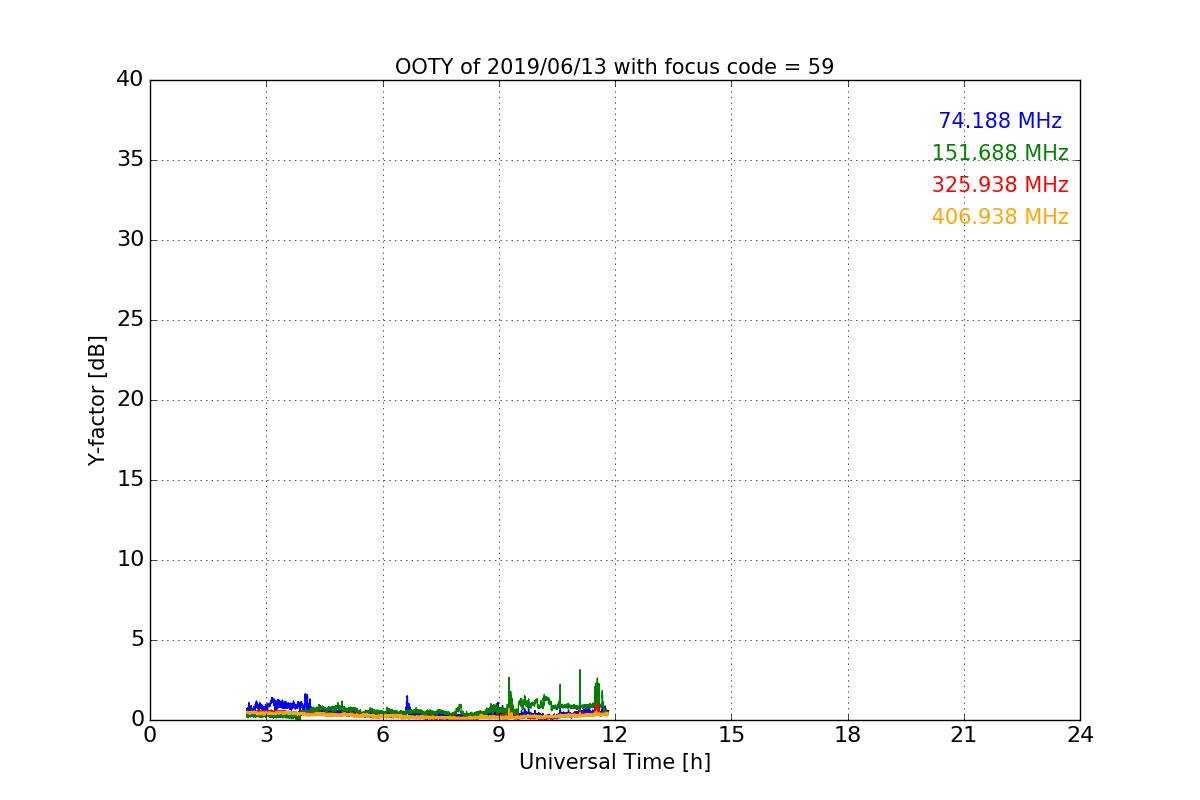Viewport: 1200px width, 800px height.
Task: Click the x-axis tick value 12
Action: pos(615,735)
